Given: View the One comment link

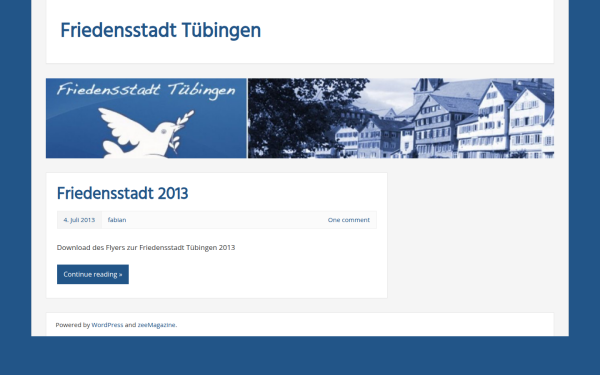Looking at the screenshot, I should [x=349, y=220].
